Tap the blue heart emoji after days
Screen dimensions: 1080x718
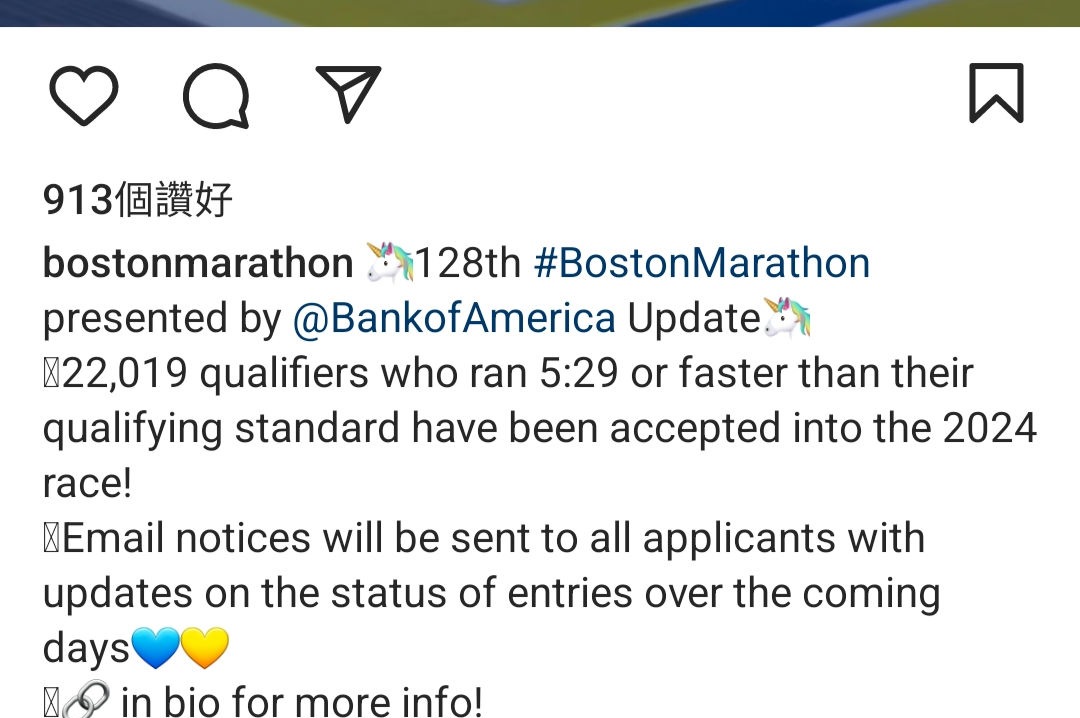tap(155, 648)
